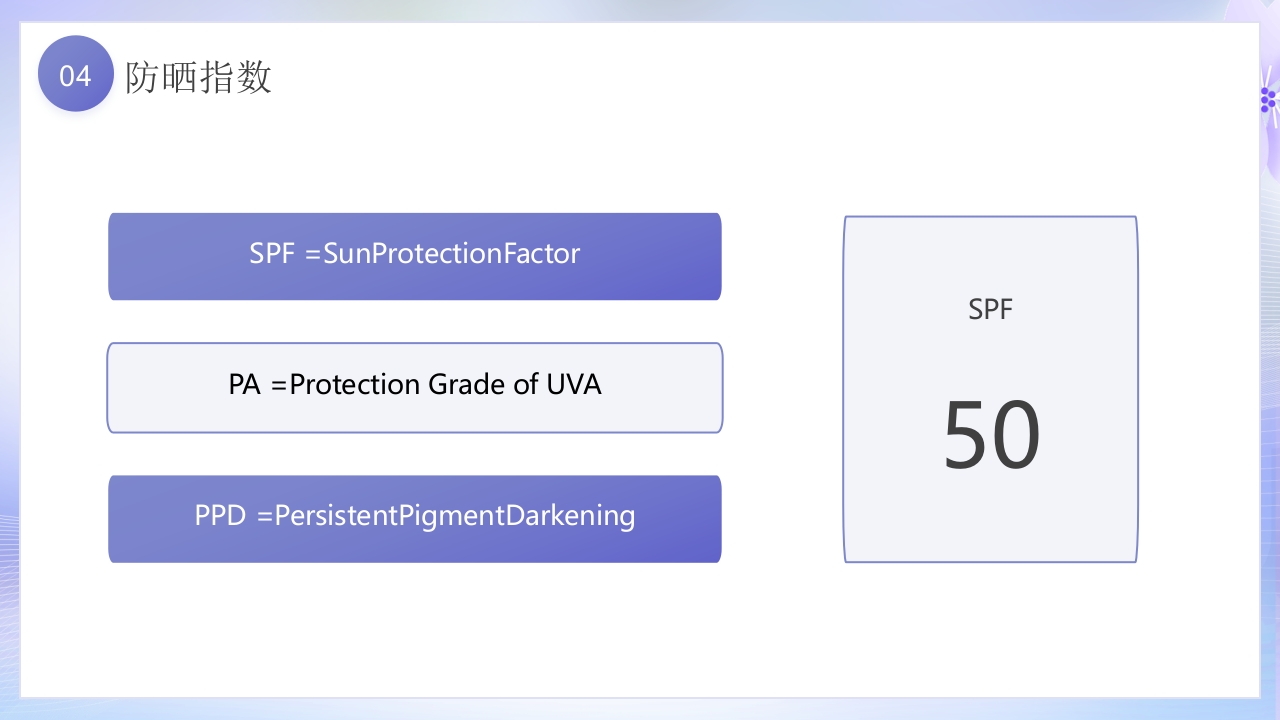Click the "PersistentPigmentDarkening" text

(455, 516)
